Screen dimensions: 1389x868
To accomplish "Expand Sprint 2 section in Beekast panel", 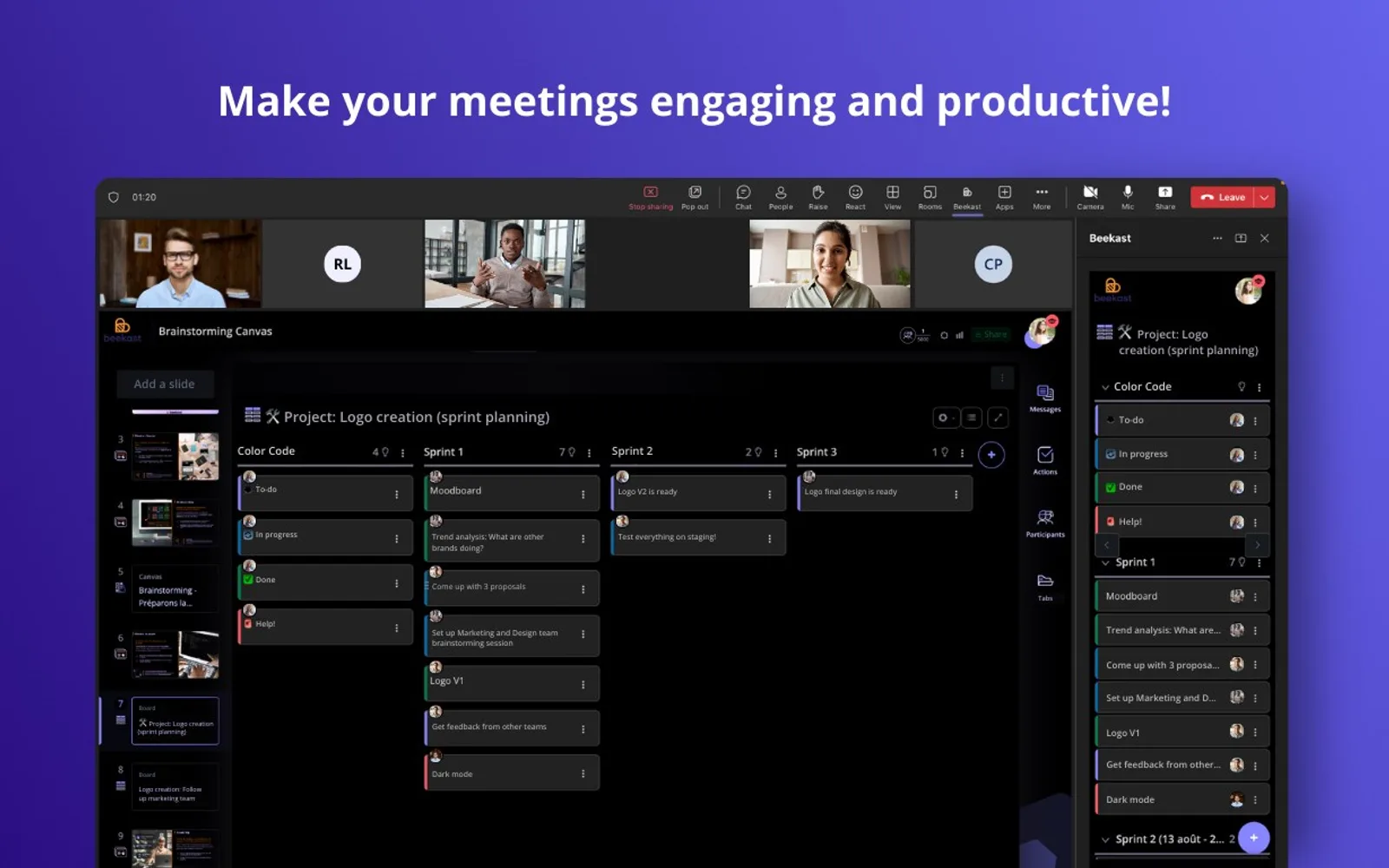I will click(1105, 839).
